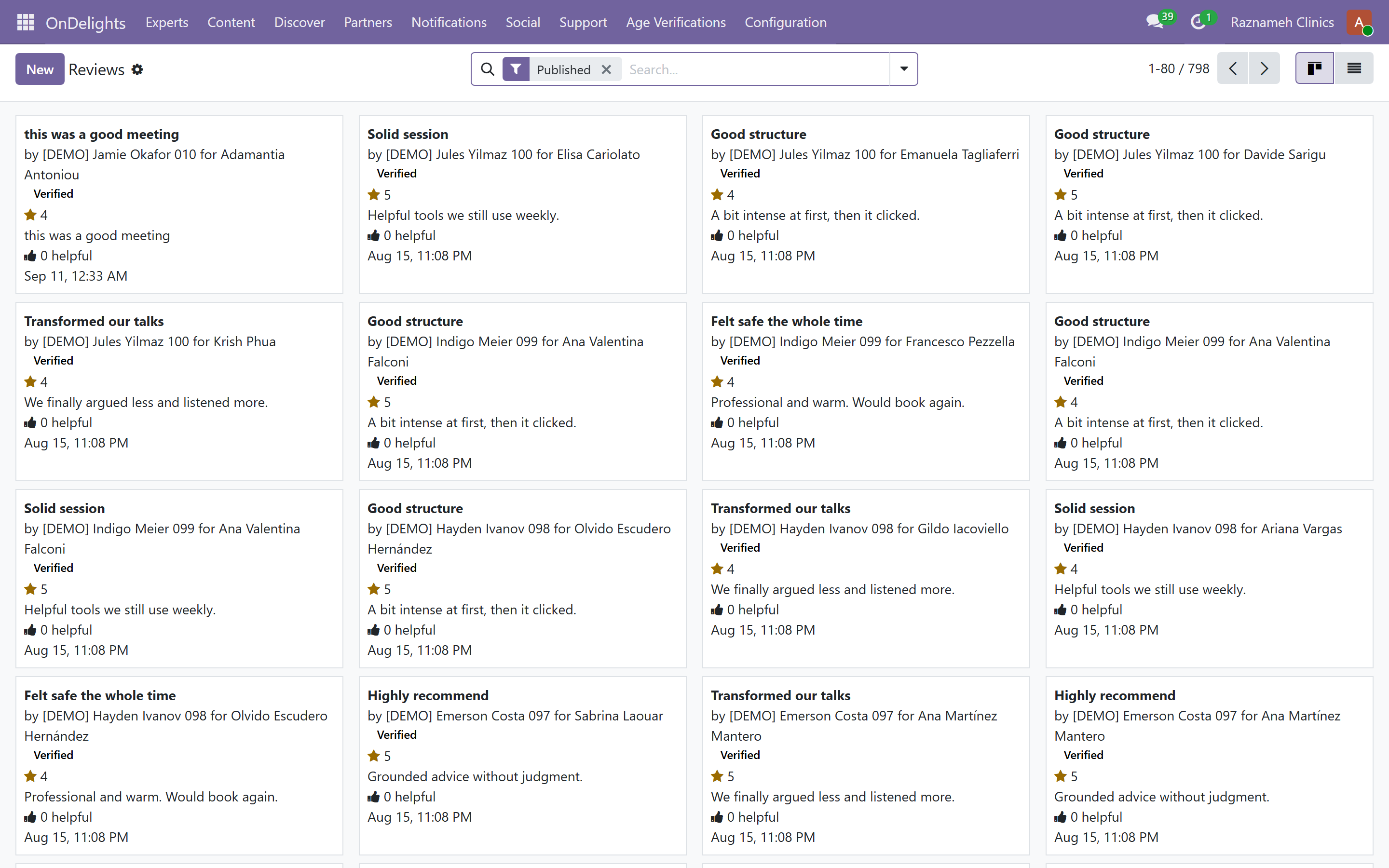Open the Social menu
The width and height of the screenshot is (1389, 868).
pyautogui.click(x=523, y=22)
